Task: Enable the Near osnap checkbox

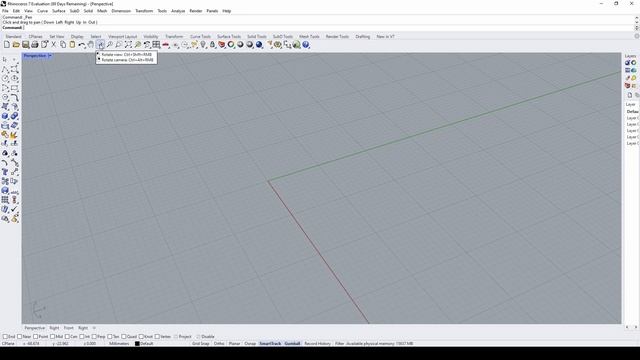Action: [20, 337]
